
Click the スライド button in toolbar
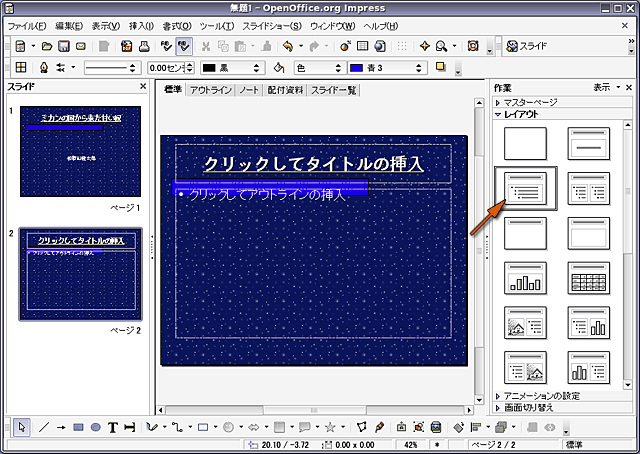(x=527, y=46)
